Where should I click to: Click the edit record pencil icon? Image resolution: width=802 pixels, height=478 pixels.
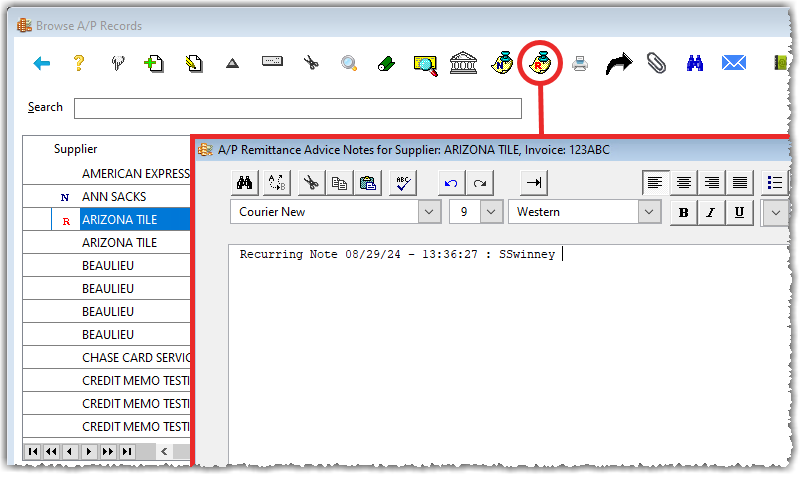click(194, 64)
